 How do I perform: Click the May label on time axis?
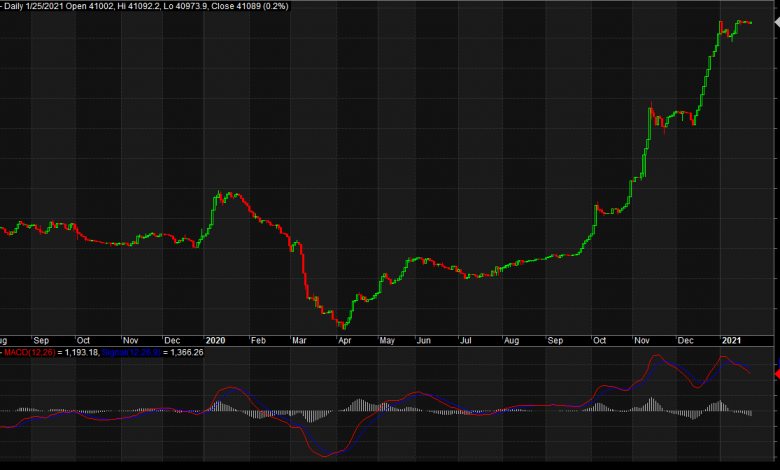pyautogui.click(x=387, y=341)
